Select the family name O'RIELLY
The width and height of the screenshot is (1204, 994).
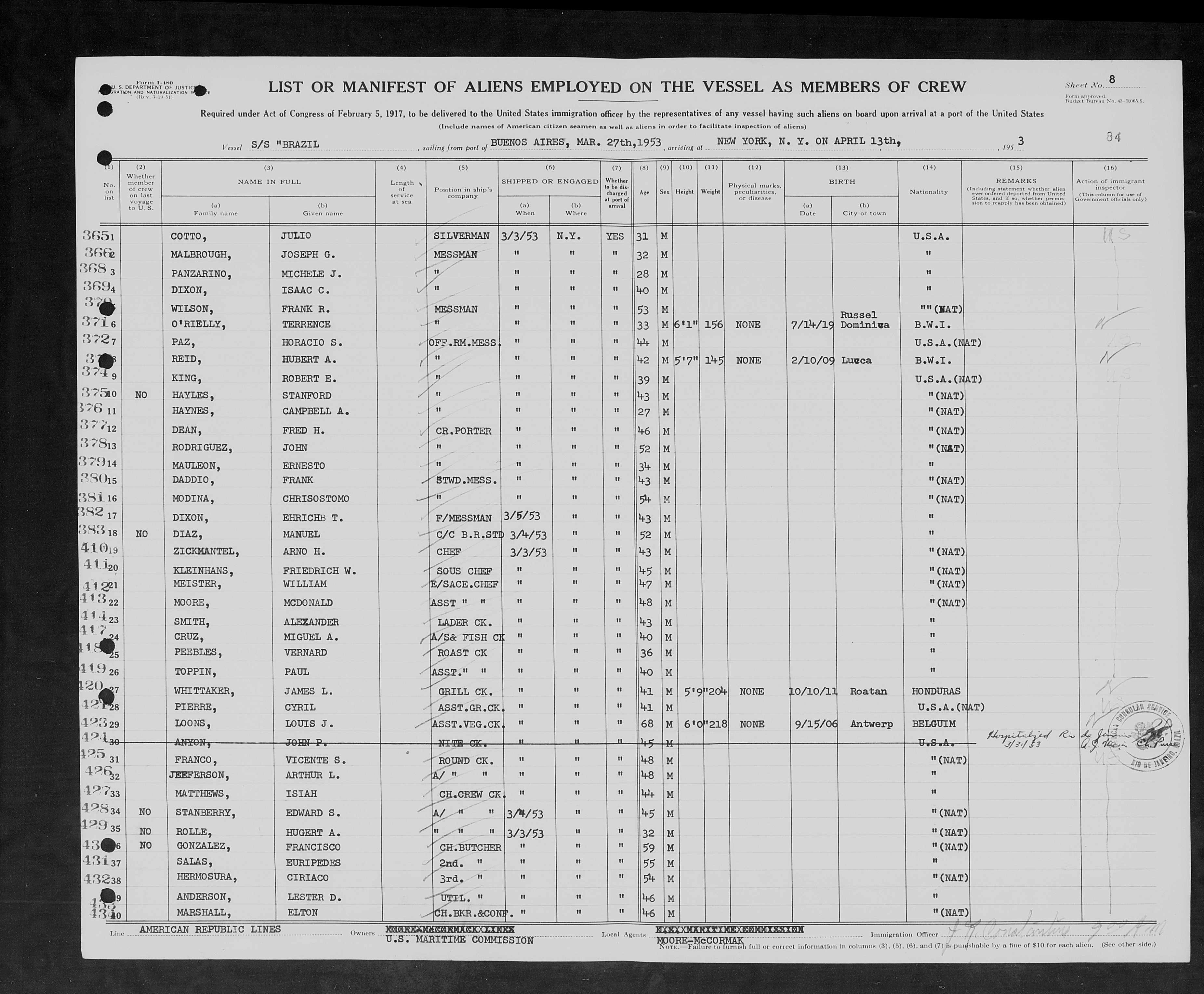tap(198, 325)
